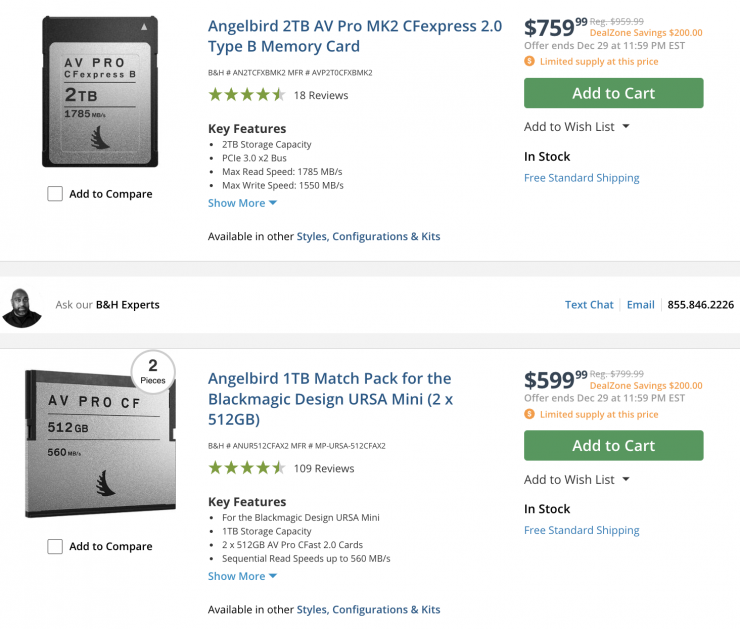Tick Add to Compare for the 1TB Match Pack
Viewport: 740px width, 629px height.
coord(55,546)
